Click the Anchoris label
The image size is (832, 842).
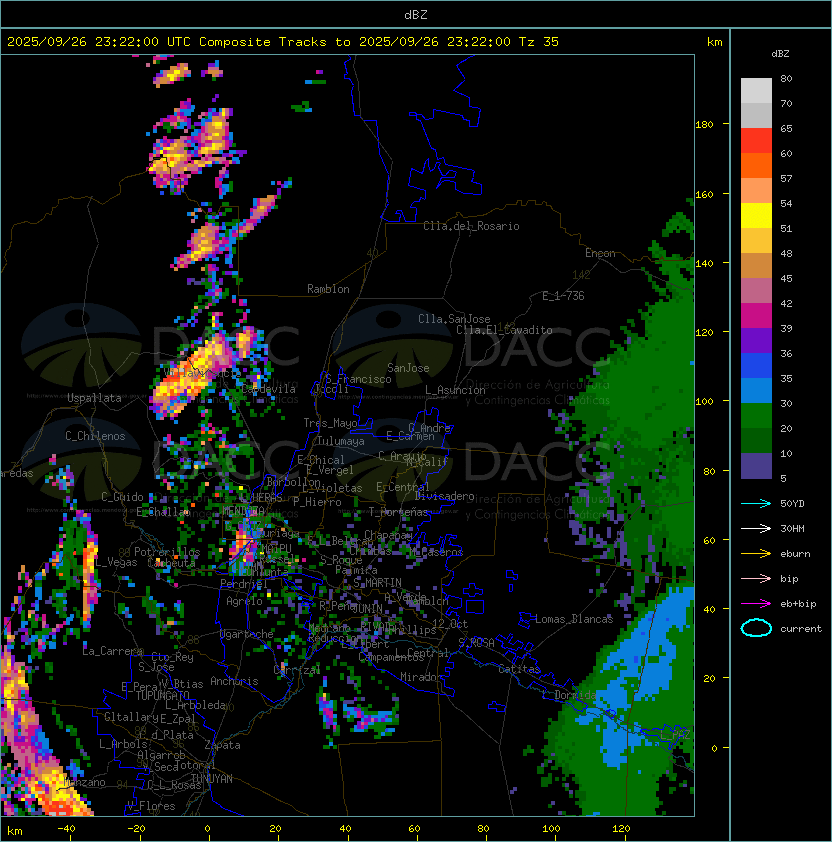click(x=234, y=681)
